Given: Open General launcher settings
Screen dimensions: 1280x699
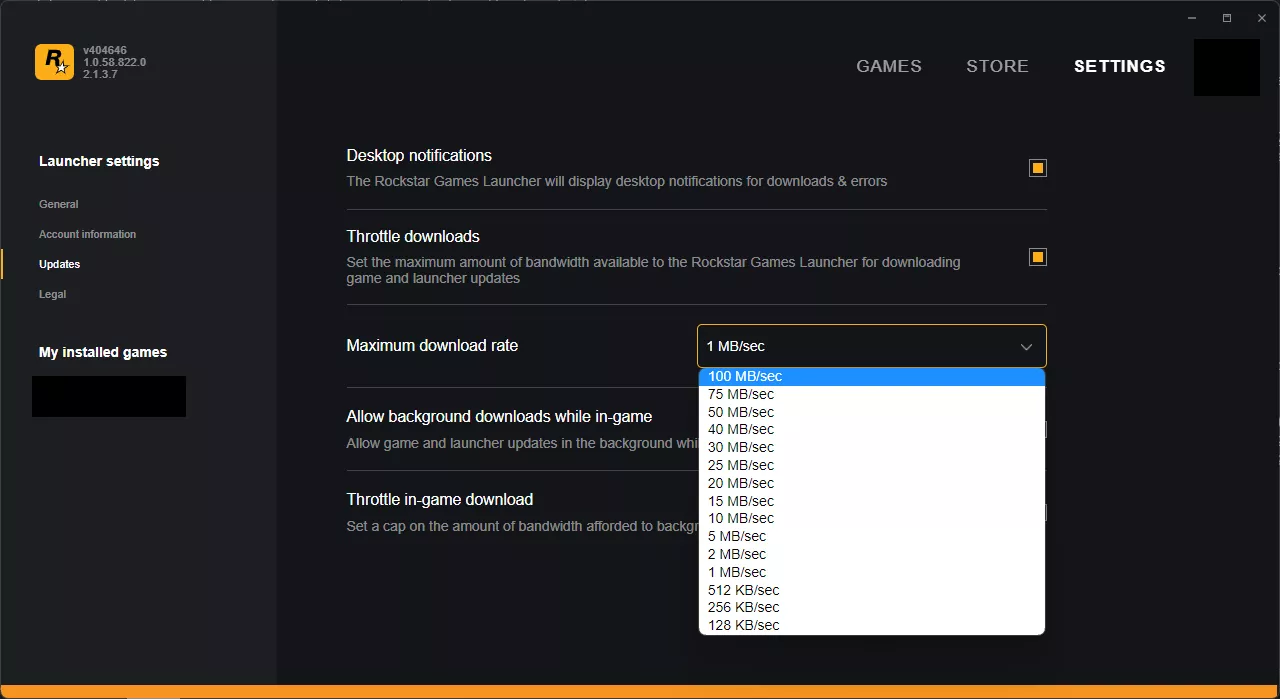Looking at the screenshot, I should point(58,204).
